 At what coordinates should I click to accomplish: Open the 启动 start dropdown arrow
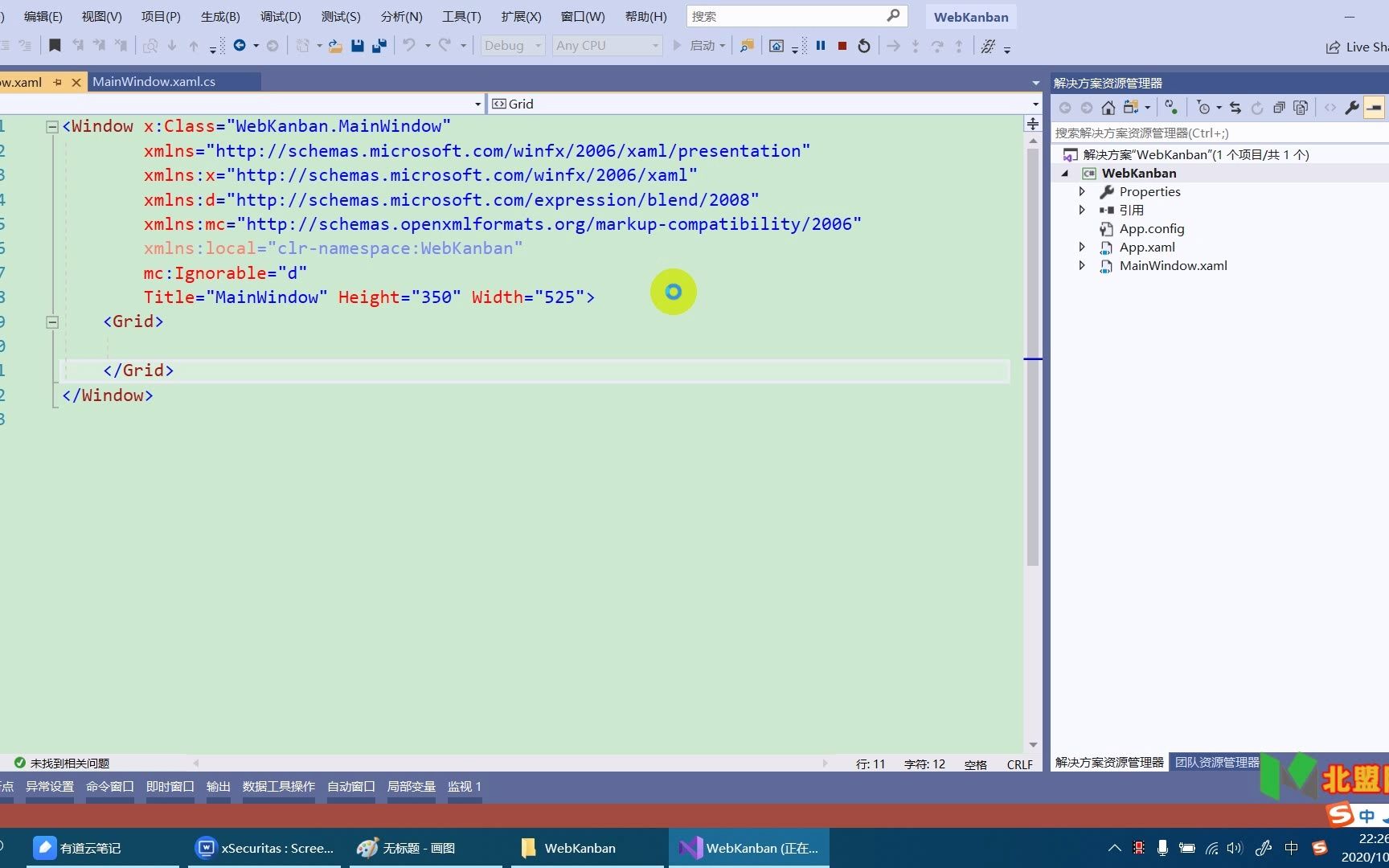[723, 46]
